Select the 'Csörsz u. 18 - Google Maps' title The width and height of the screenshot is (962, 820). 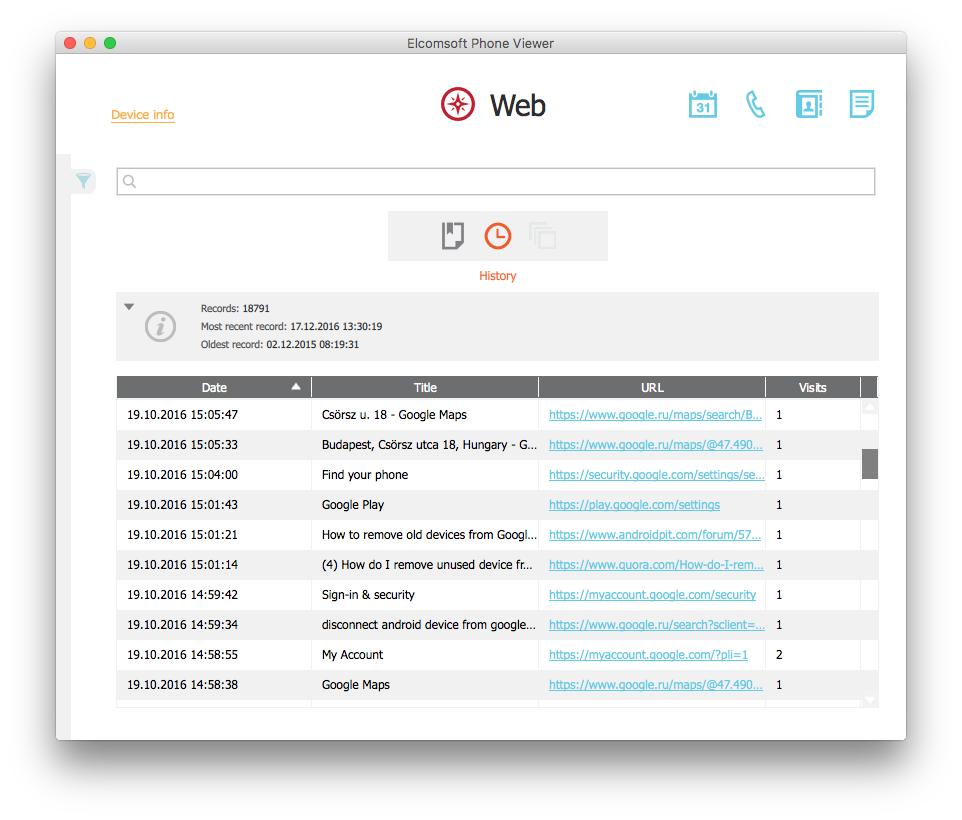click(x=394, y=415)
